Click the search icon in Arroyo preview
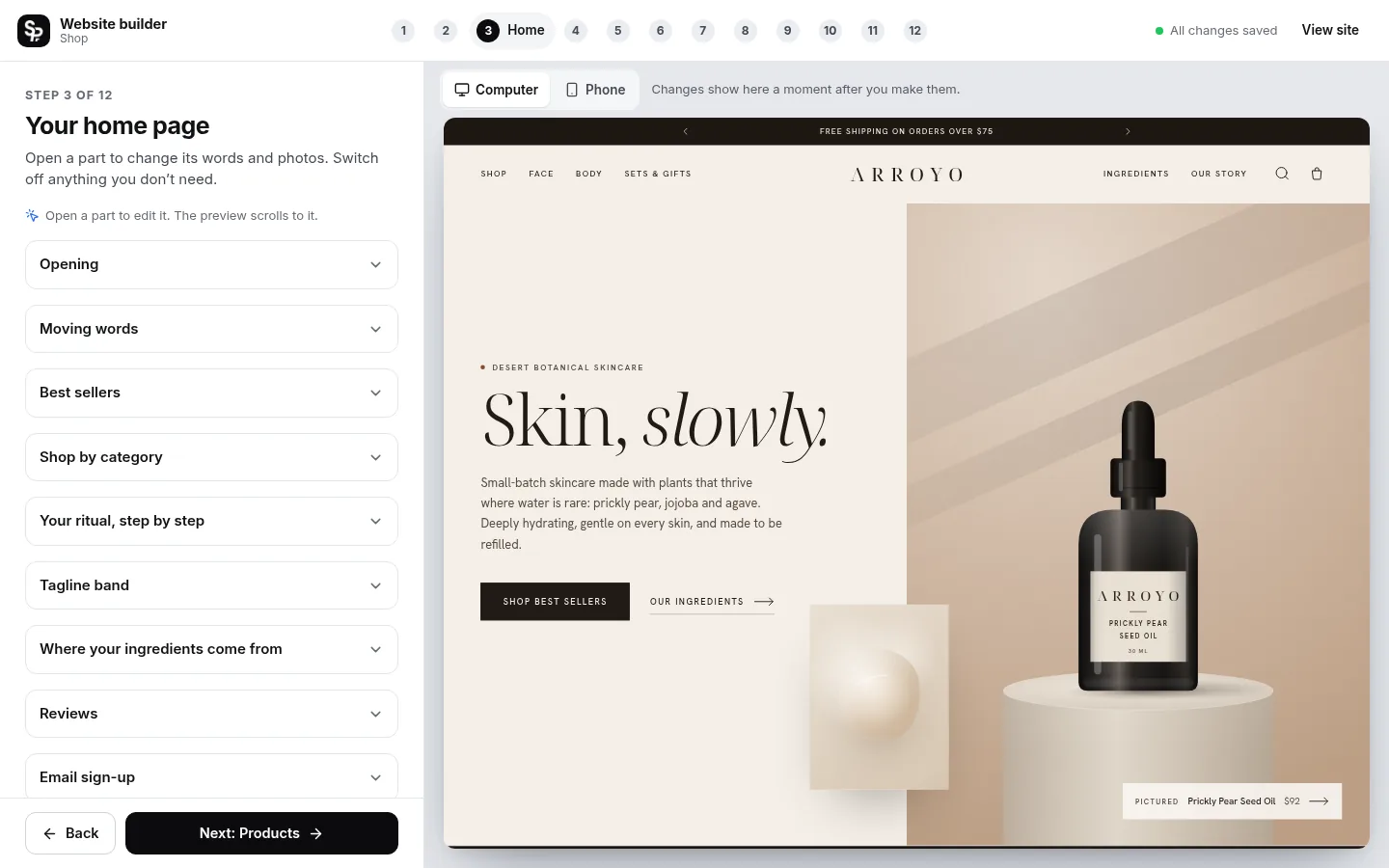This screenshot has height=868, width=1389. pyautogui.click(x=1282, y=174)
